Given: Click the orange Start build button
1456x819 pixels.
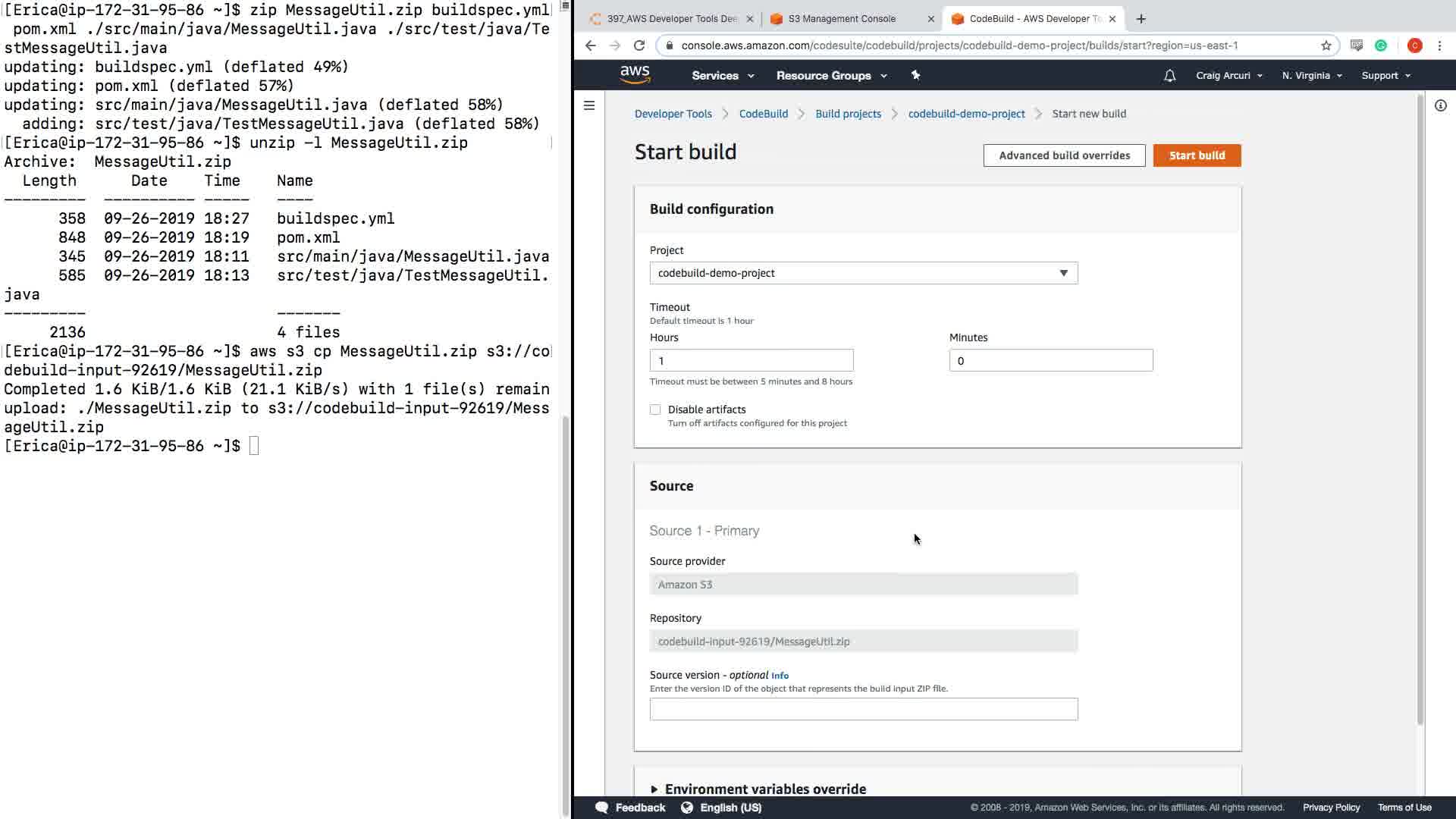Looking at the screenshot, I should [x=1197, y=155].
